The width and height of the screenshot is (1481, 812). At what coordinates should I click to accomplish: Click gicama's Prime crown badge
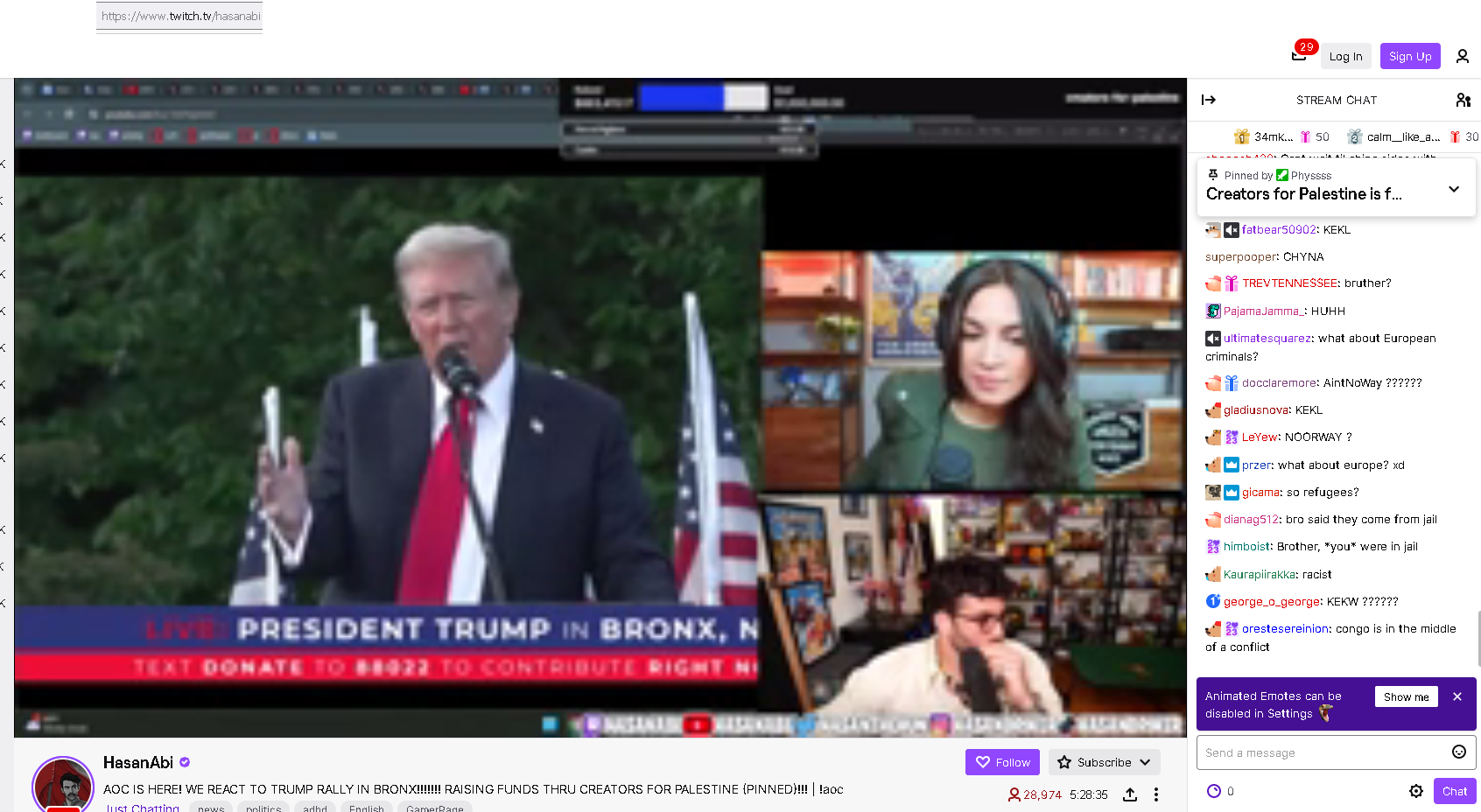pos(1232,492)
